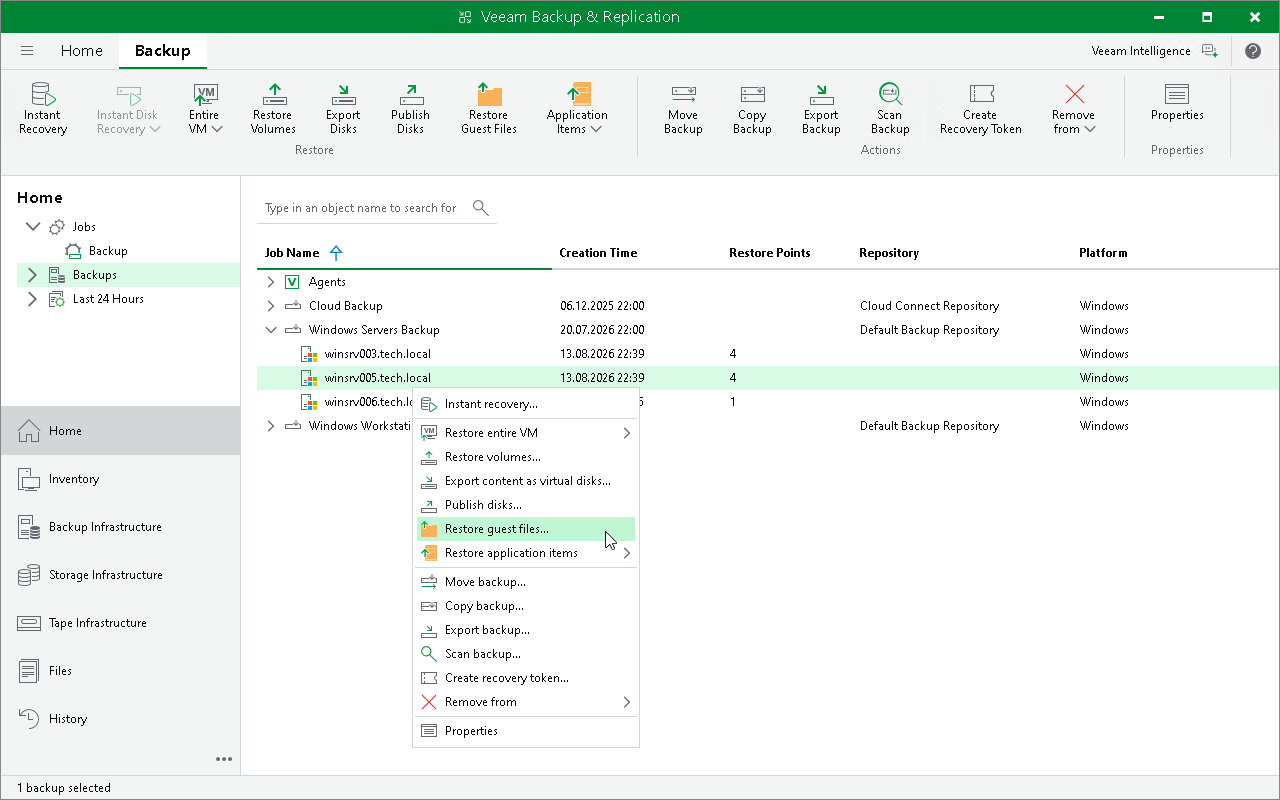Choose Properties in context menu
The height and width of the screenshot is (800, 1280).
point(526,731)
